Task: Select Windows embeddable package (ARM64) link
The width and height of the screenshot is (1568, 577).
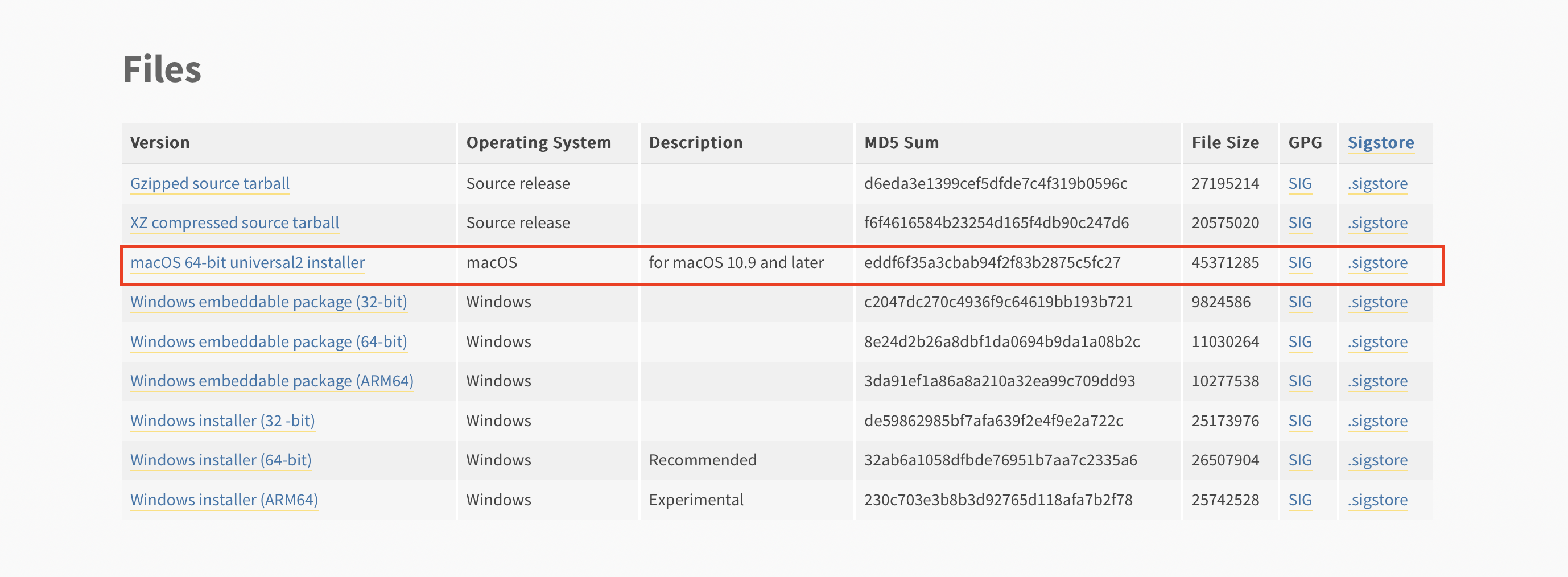Action: [272, 381]
